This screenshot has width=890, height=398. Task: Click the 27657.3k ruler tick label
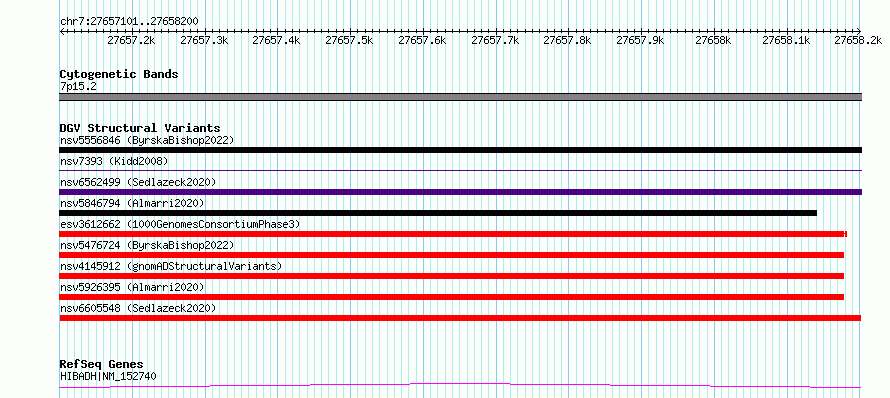(204, 40)
